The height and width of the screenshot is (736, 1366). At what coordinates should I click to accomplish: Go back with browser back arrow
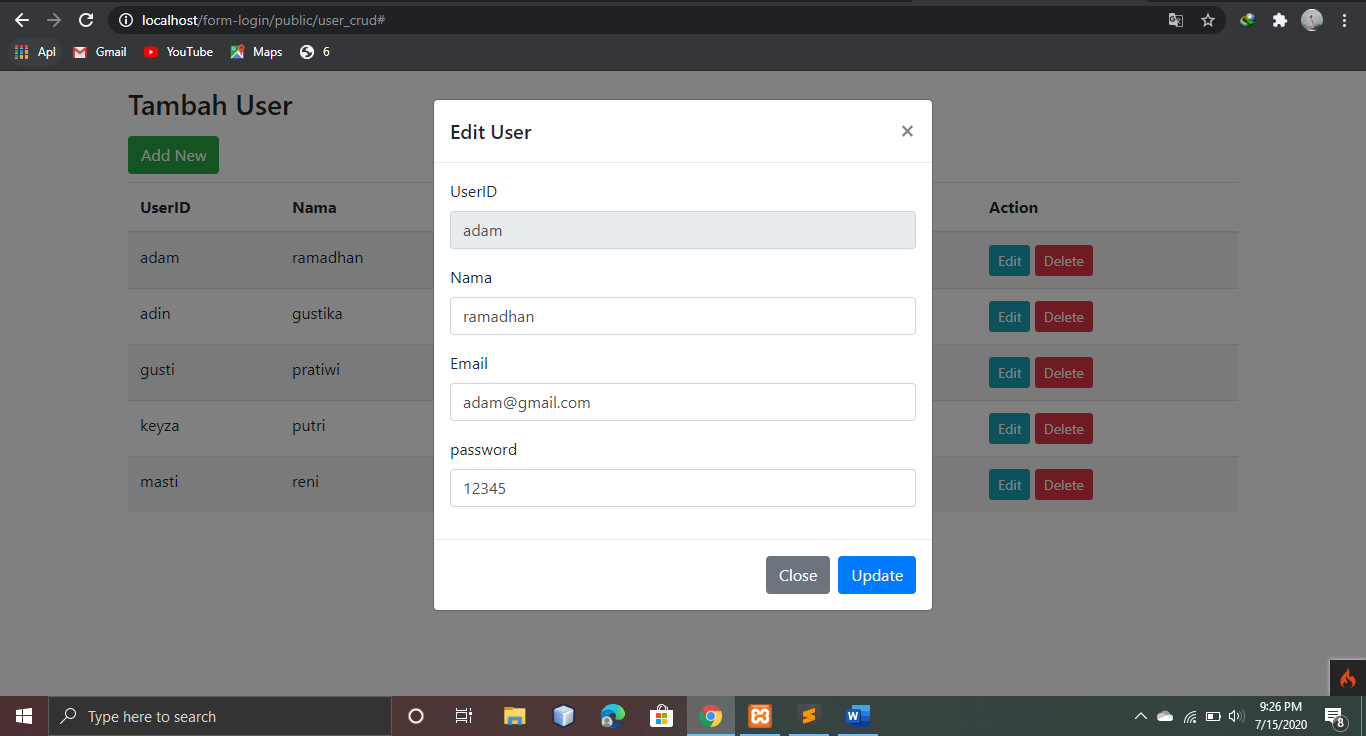click(x=22, y=20)
